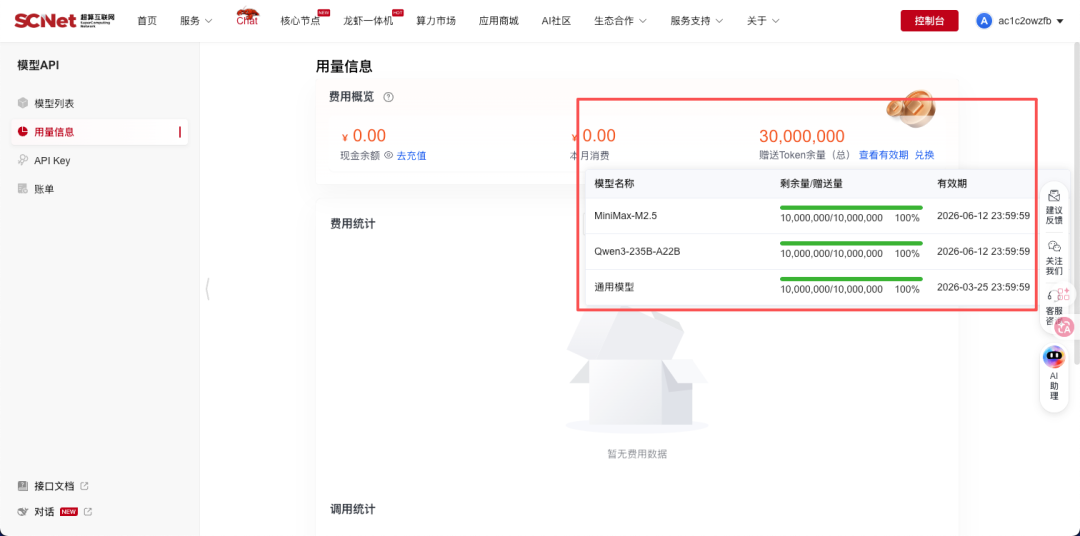Click the external link icon beside 接口文档

pos(85,486)
